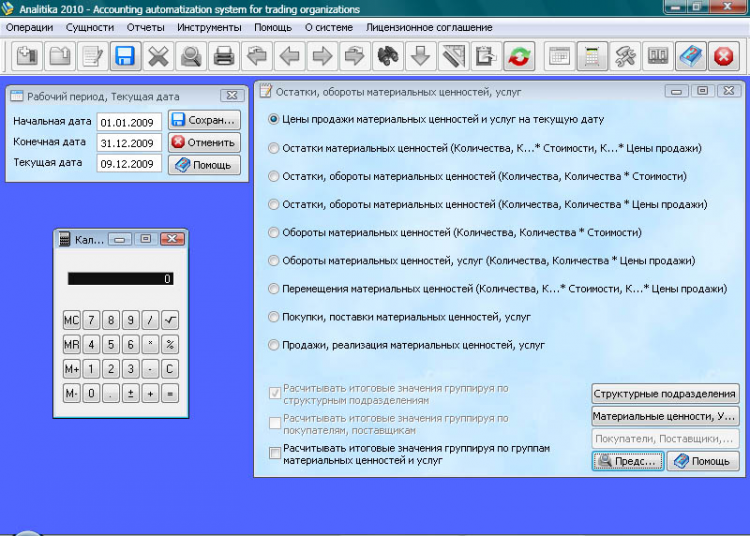The width and height of the screenshot is (750, 536).
Task: Click the Начальная дата field
Action: point(129,122)
